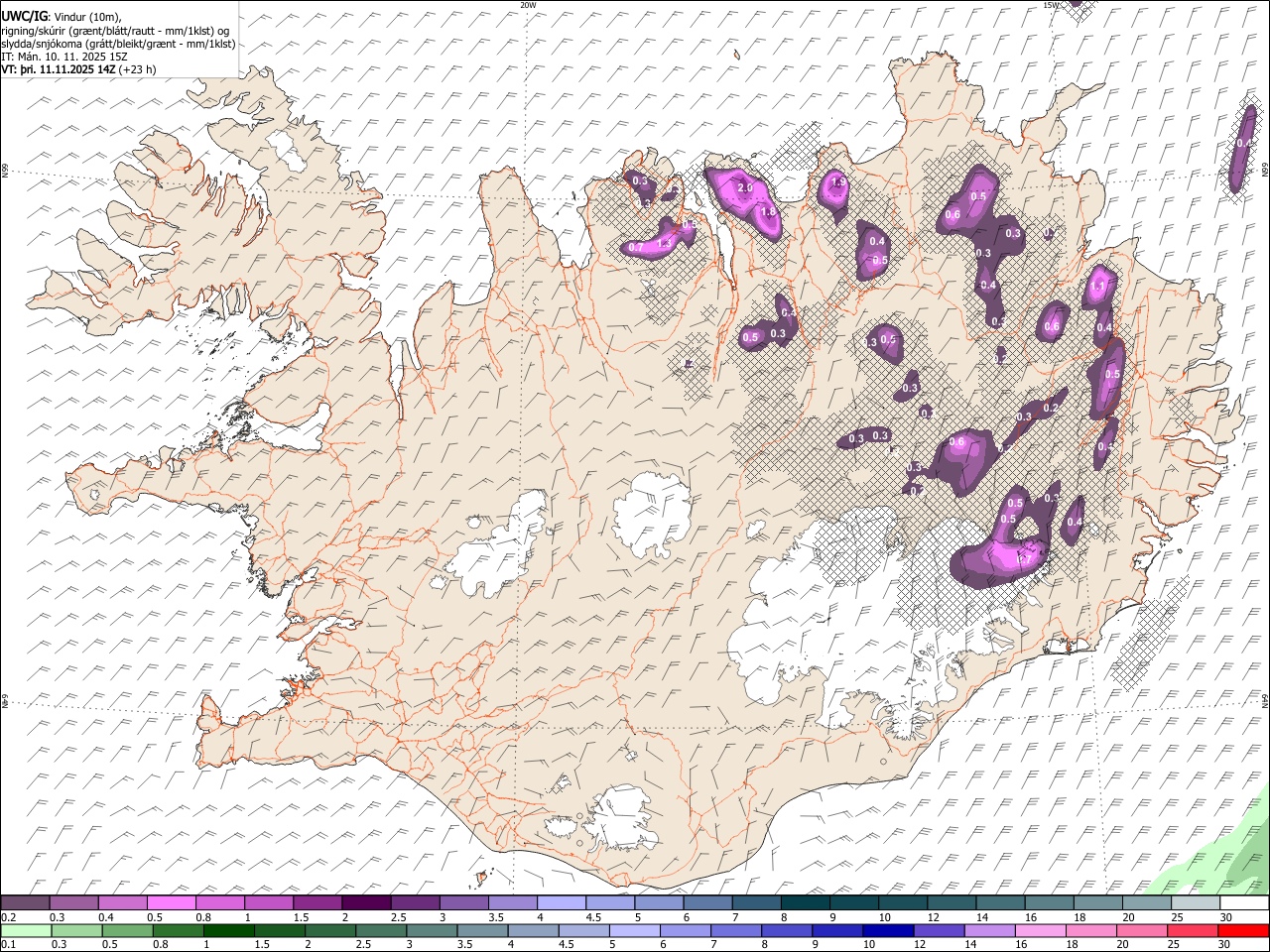1270x952 pixels.
Task: Click the 'slydda/snjókoma' legend description line
Action: [x=118, y=44]
